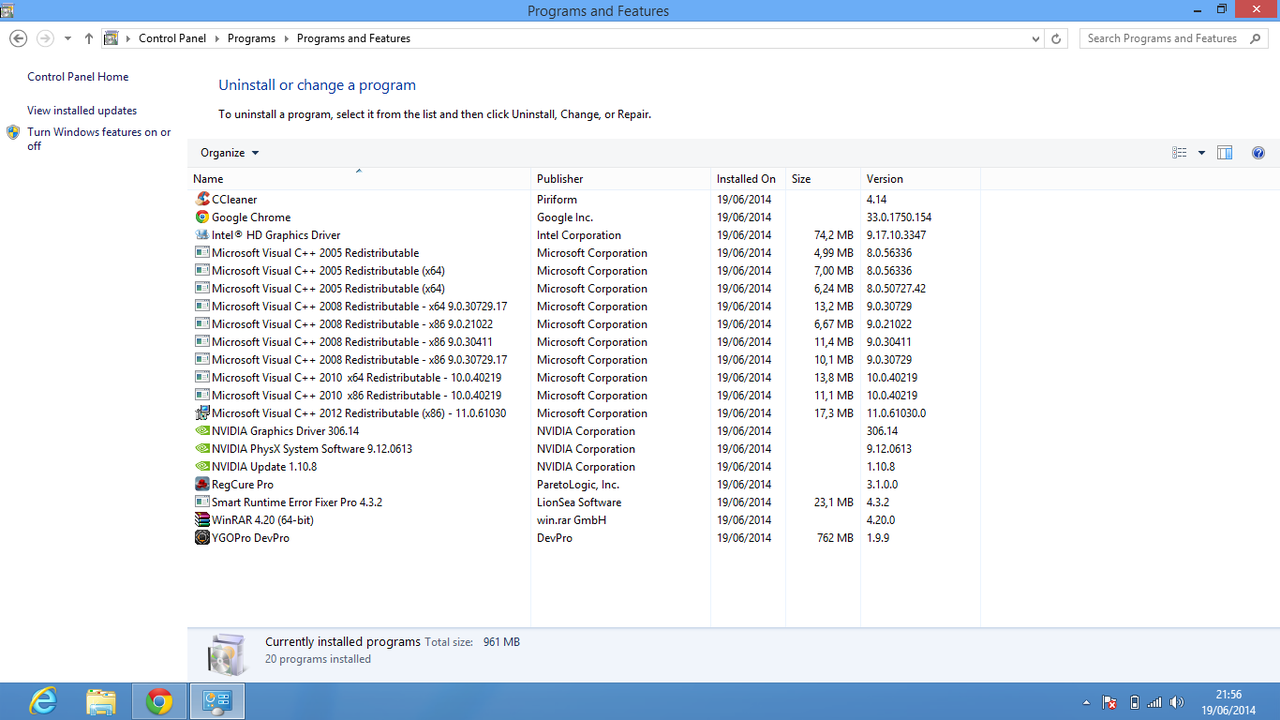Viewport: 1280px width, 720px height.
Task: Click the 74,2 MB size cell
Action: [x=834, y=235]
